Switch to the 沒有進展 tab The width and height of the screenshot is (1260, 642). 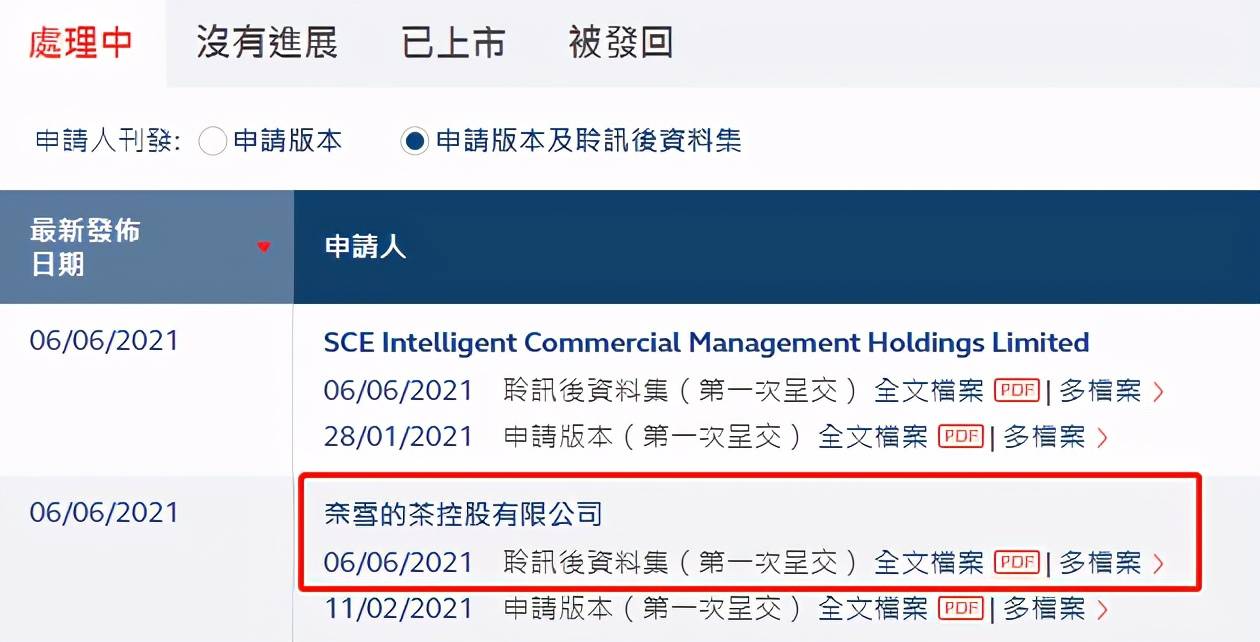pos(266,43)
